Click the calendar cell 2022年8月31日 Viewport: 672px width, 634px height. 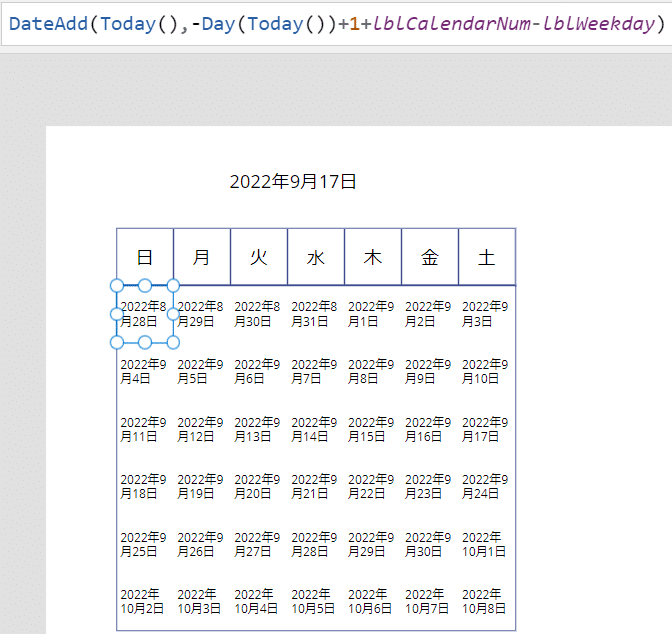point(316,314)
